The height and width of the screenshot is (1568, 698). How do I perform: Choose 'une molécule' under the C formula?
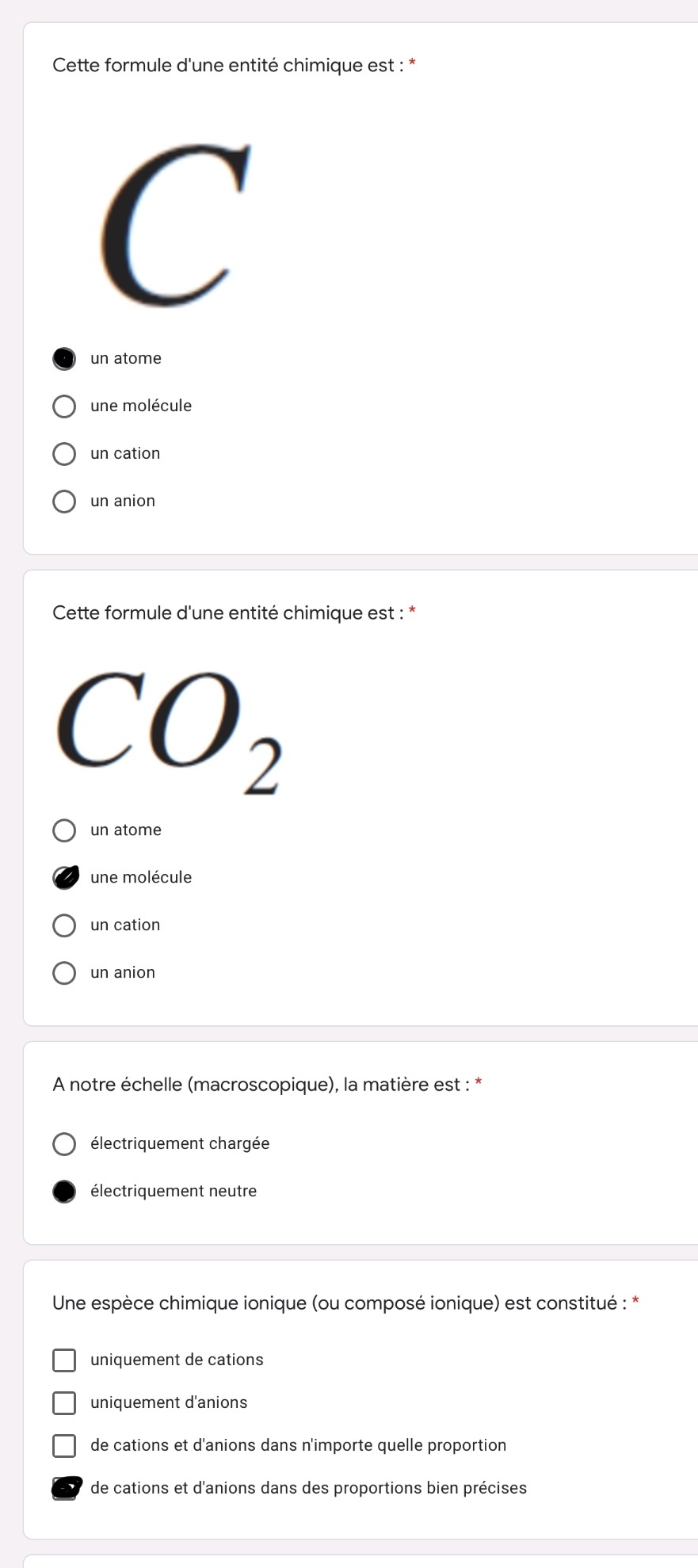point(64,406)
